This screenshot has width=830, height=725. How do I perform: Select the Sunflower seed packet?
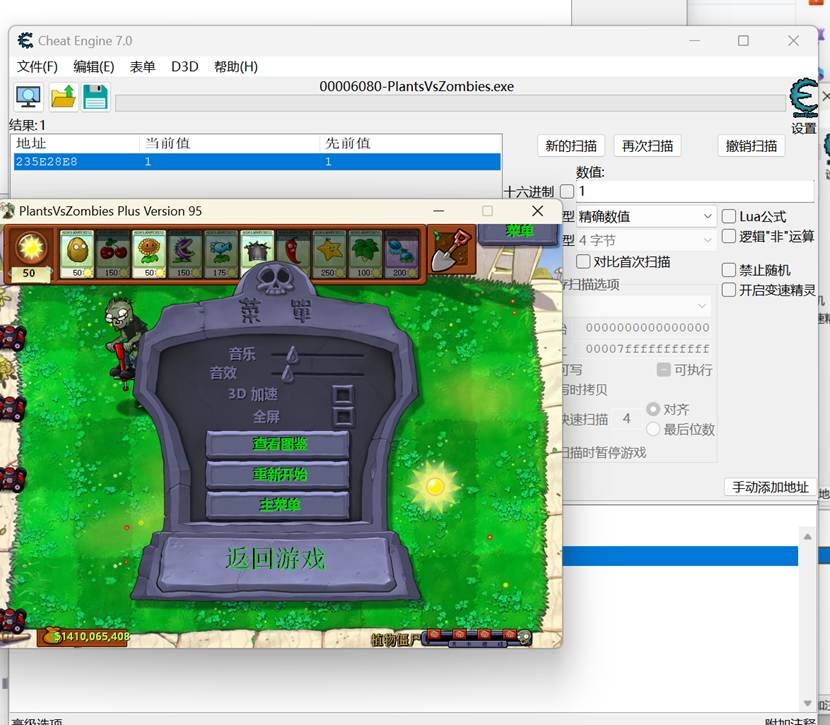tap(149, 254)
